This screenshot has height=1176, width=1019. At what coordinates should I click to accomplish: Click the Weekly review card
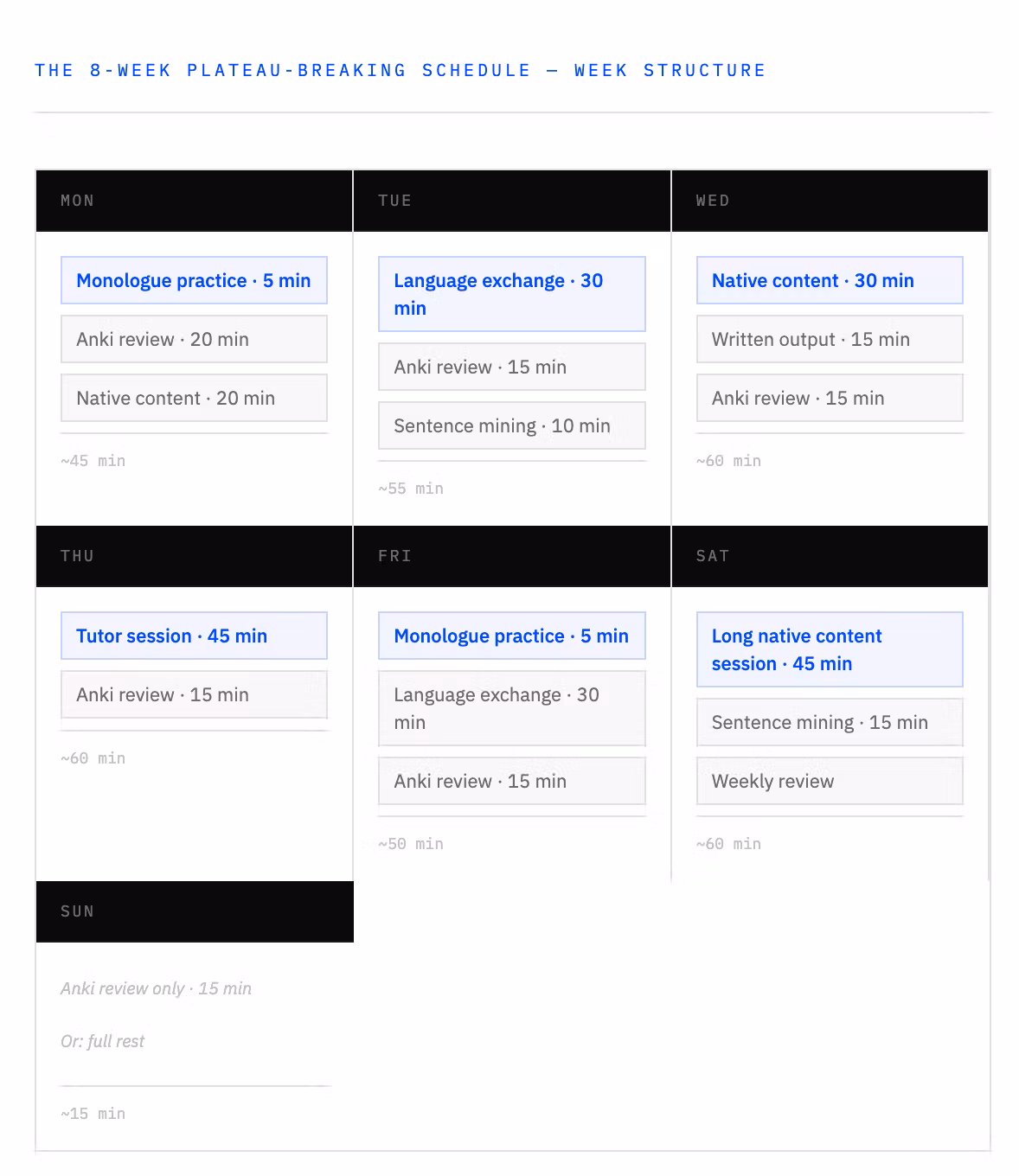coord(830,781)
